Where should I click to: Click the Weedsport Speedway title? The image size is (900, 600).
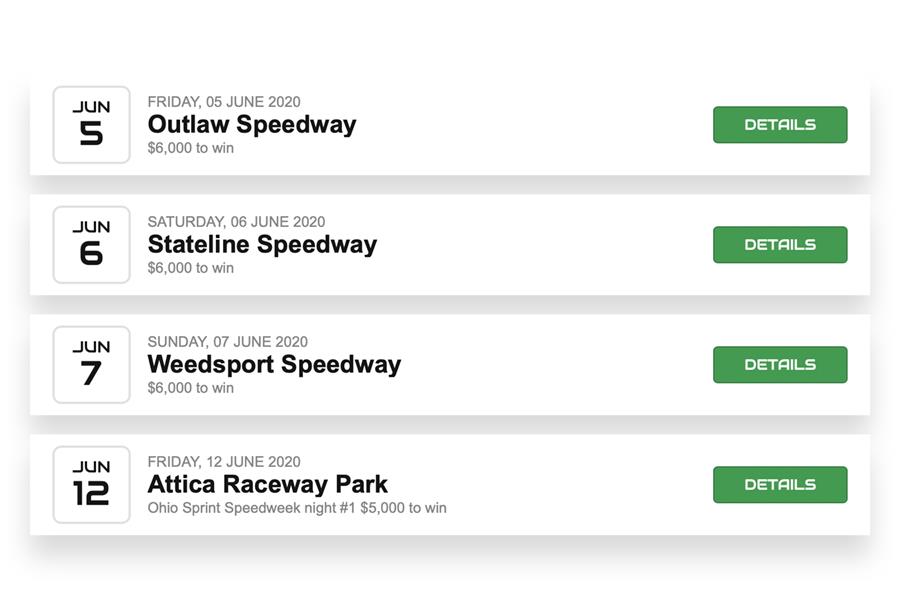point(274,365)
